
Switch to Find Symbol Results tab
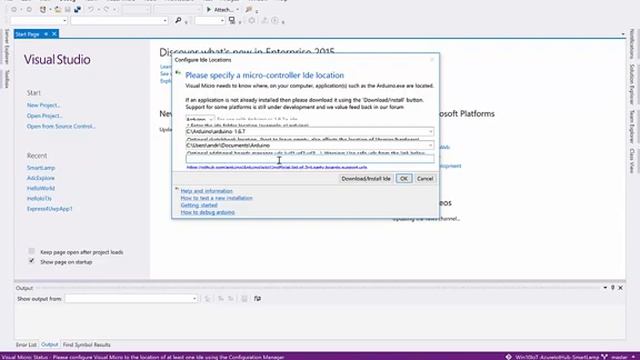(x=87, y=345)
